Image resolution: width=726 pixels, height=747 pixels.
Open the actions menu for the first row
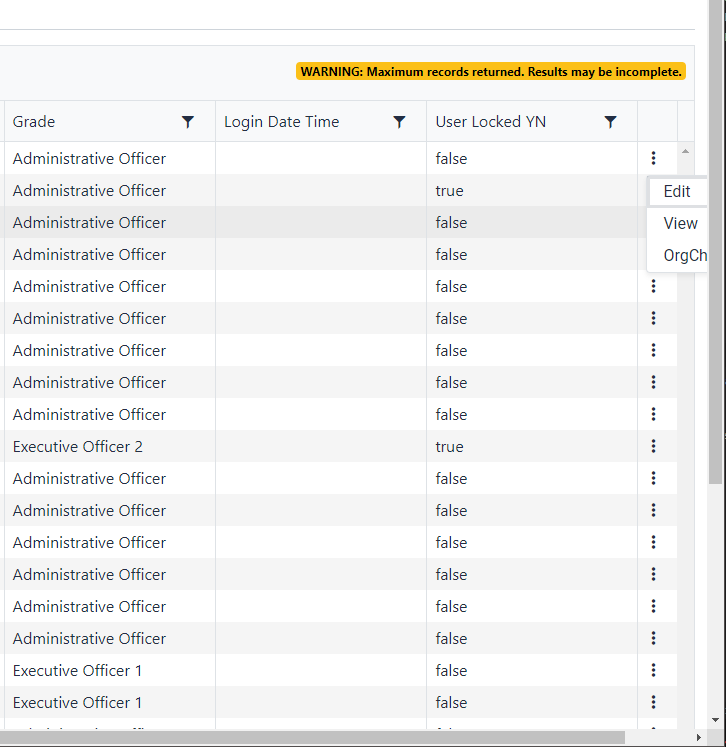[x=653, y=158]
